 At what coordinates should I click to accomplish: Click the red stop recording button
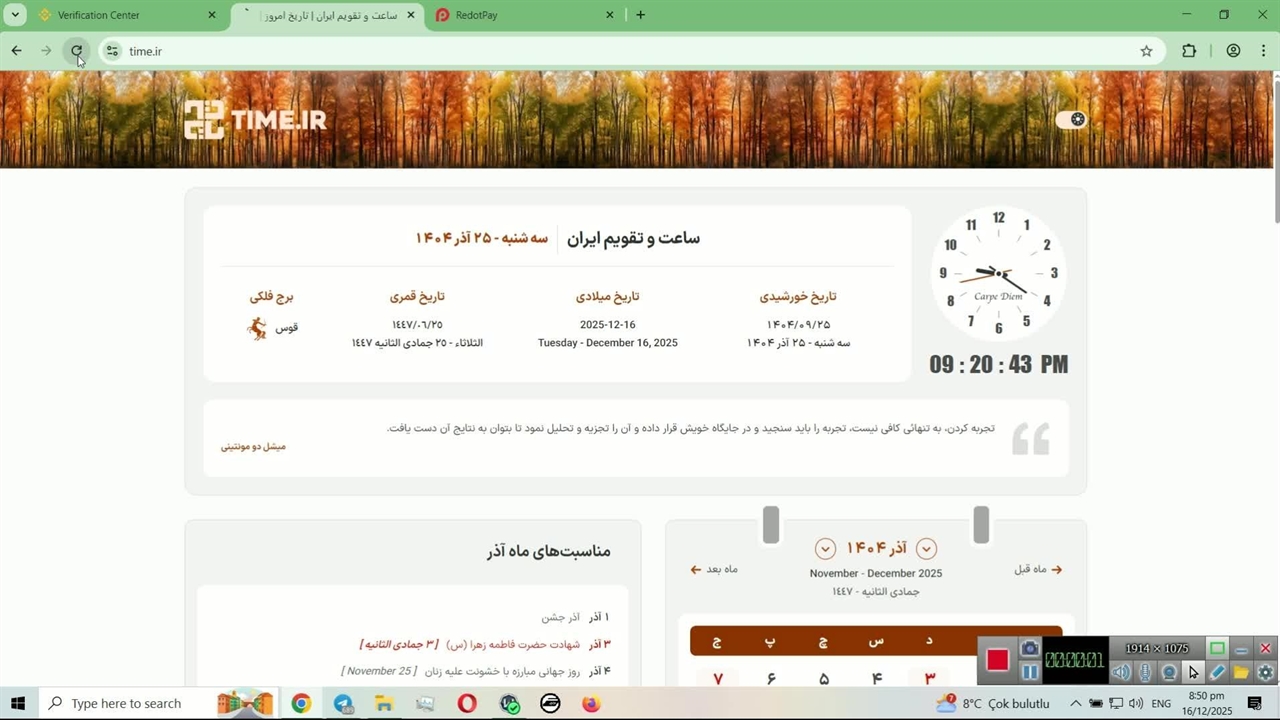tap(997, 660)
